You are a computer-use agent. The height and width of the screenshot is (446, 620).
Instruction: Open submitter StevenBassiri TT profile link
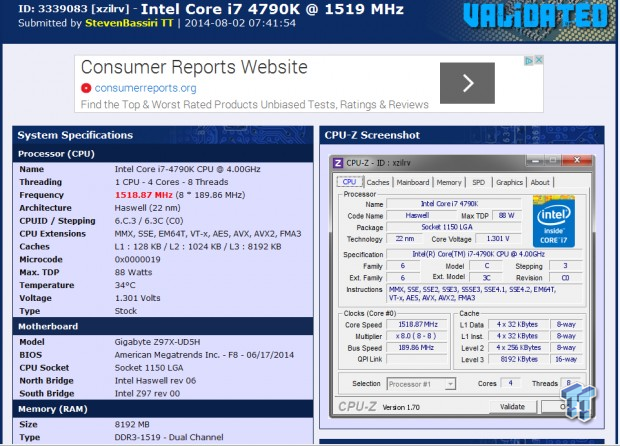[129, 23]
